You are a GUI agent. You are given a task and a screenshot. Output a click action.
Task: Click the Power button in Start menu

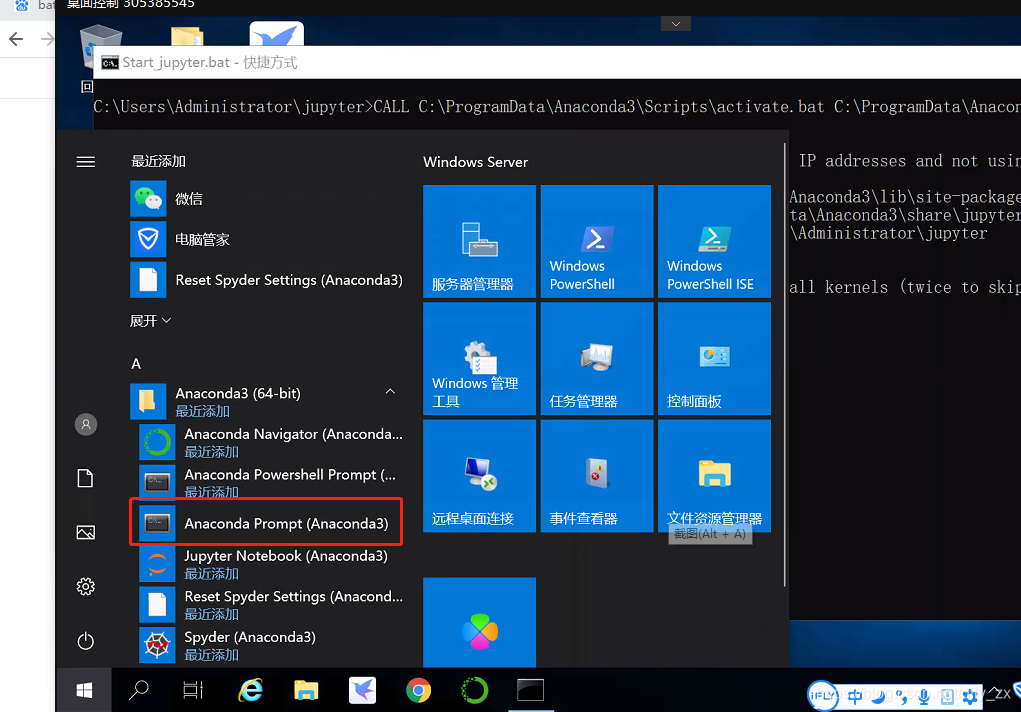point(86,641)
